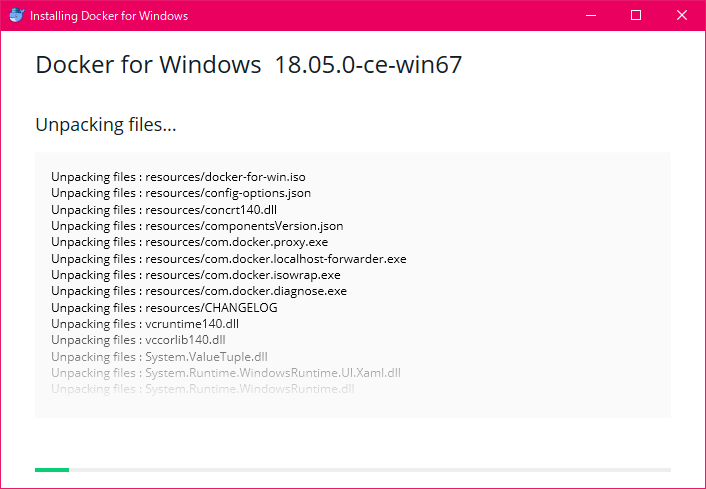Select the vccorlib140.dll log line
This screenshot has height=489, width=706.
point(138,340)
